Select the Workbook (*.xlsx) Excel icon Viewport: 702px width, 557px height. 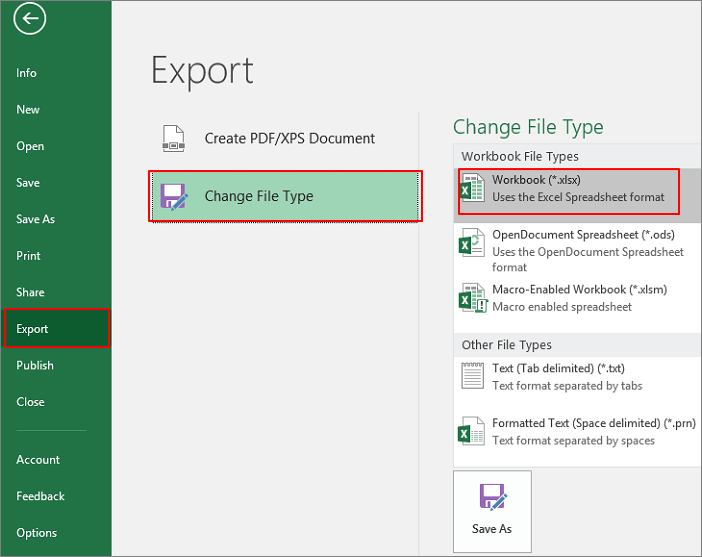pyautogui.click(x=472, y=189)
